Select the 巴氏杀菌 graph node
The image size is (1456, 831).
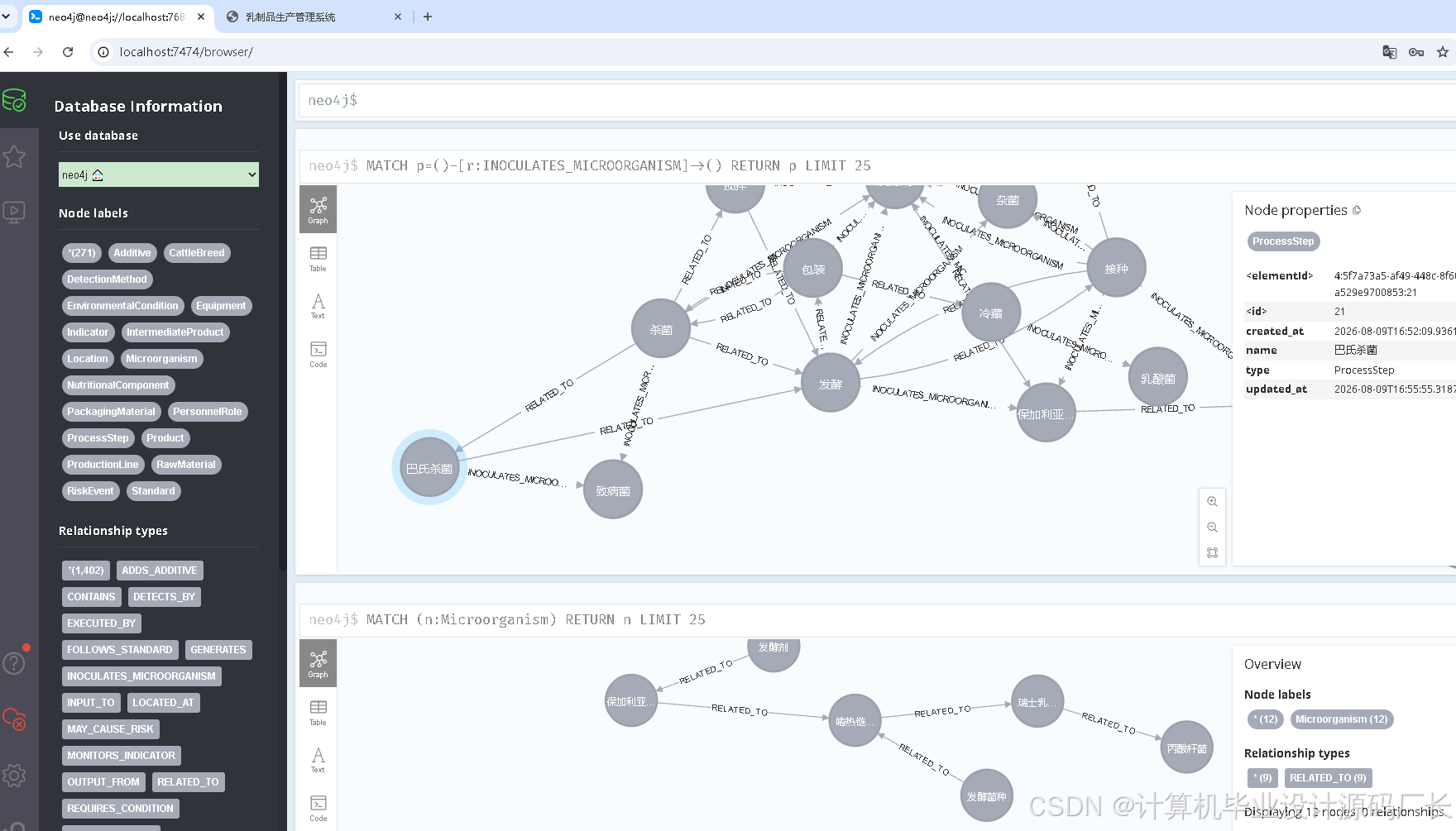click(x=429, y=468)
